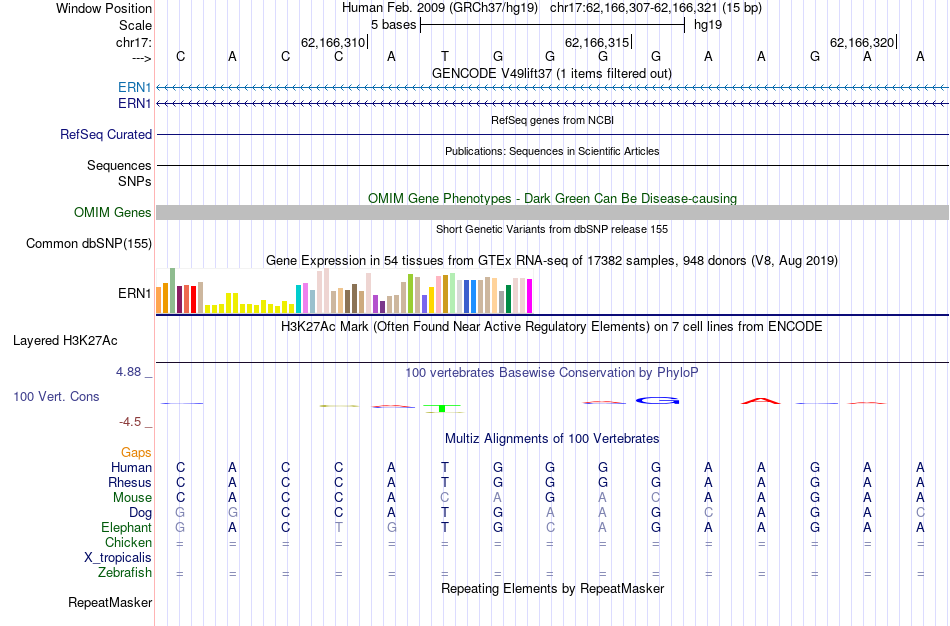Click the GTEx Gene Expression track title
950x626 pixels.
click(x=552, y=261)
